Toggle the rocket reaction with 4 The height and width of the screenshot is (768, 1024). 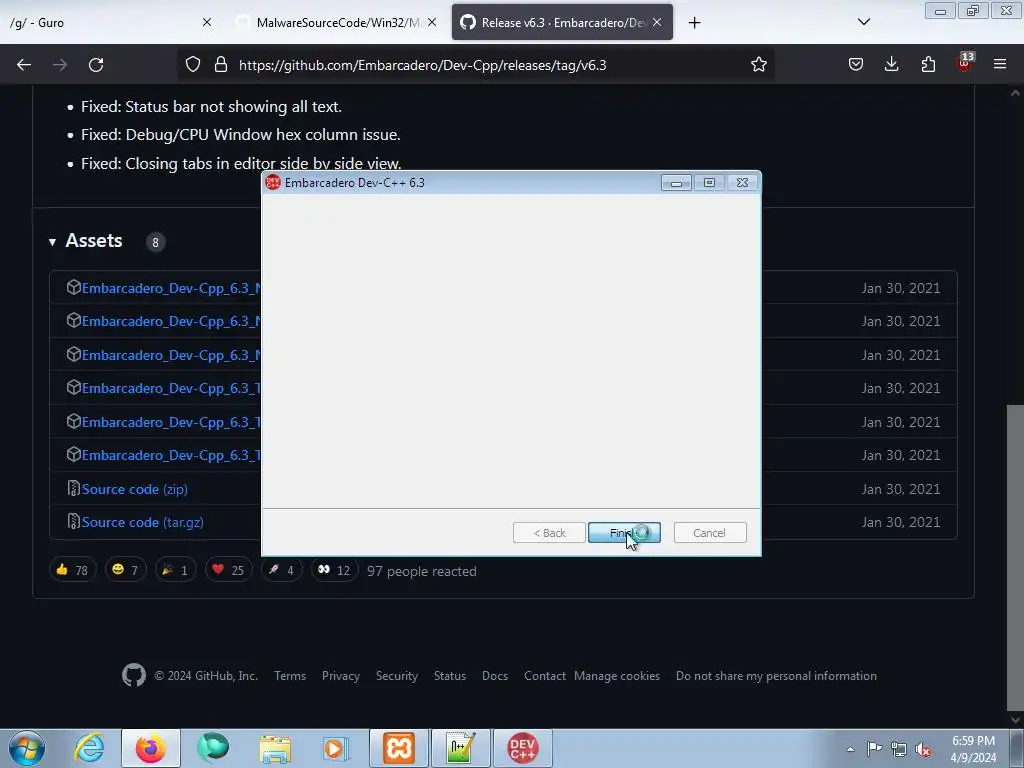click(281, 570)
